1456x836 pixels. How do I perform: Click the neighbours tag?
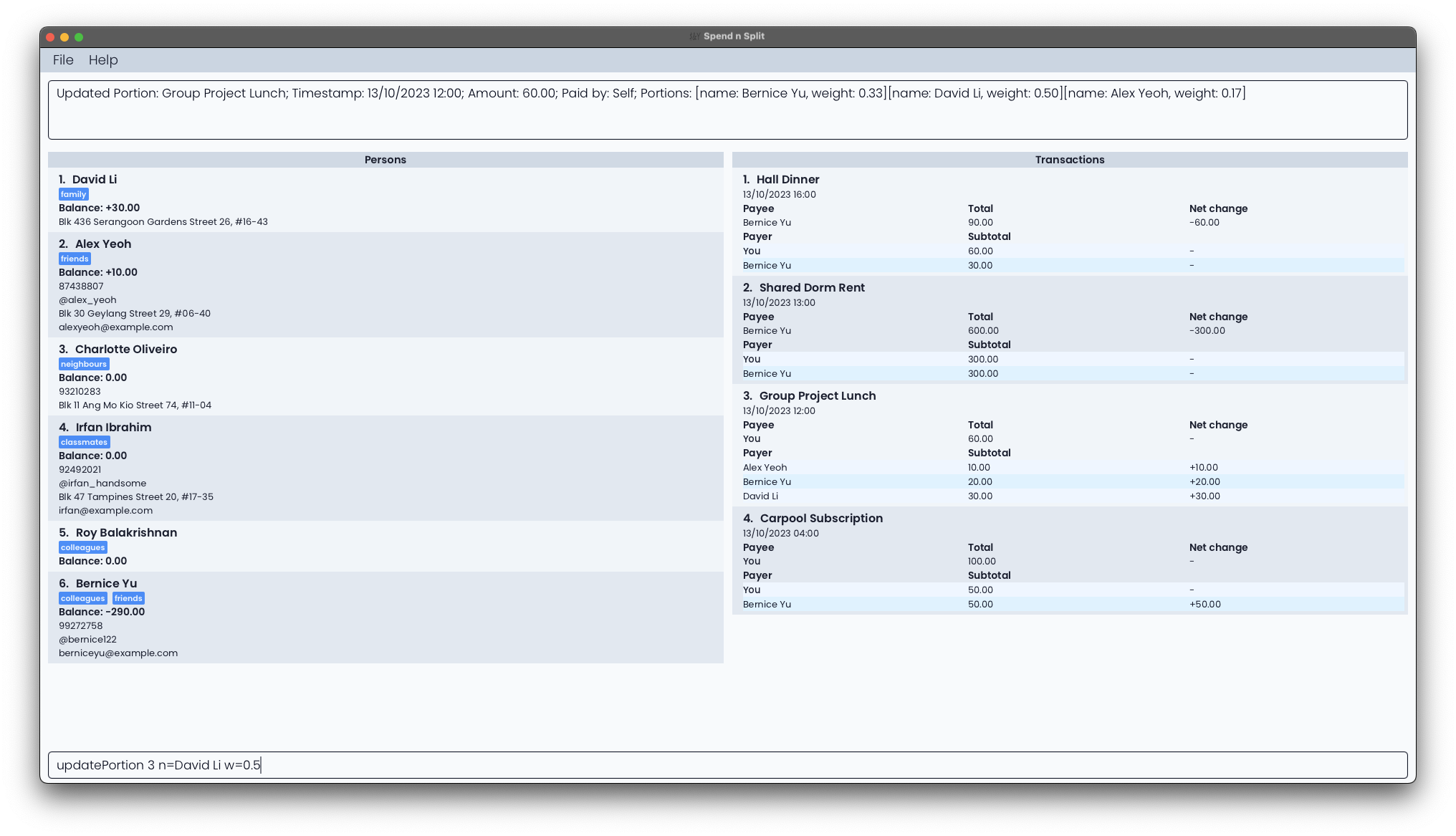pyautogui.click(x=84, y=364)
